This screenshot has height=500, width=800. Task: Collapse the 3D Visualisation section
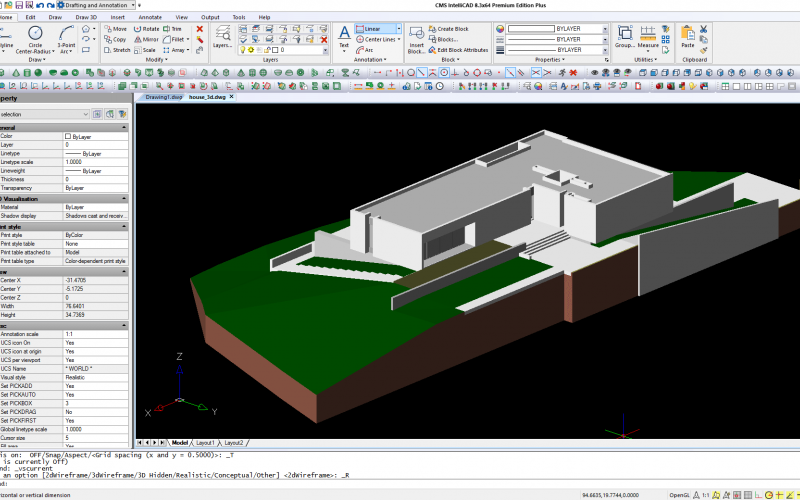click(124, 198)
